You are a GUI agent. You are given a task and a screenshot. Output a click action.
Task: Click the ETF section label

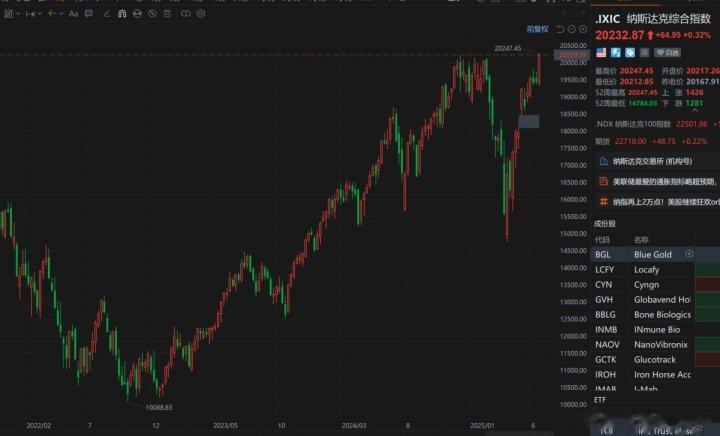[600, 400]
